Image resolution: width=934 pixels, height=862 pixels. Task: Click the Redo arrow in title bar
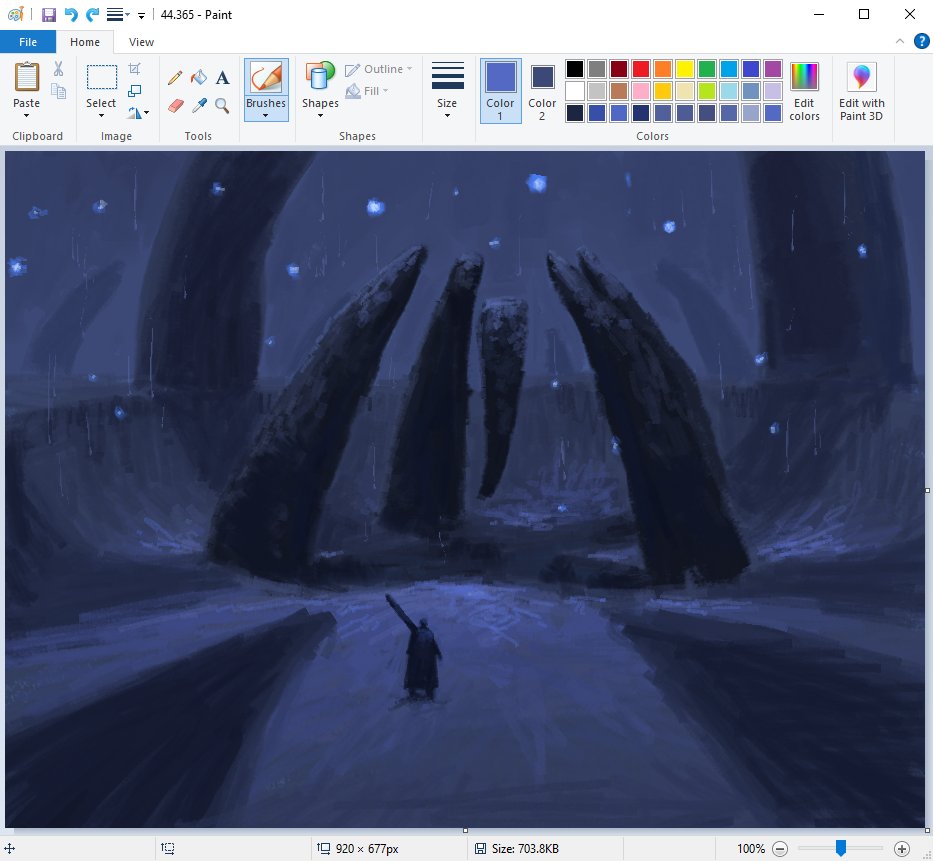click(92, 14)
